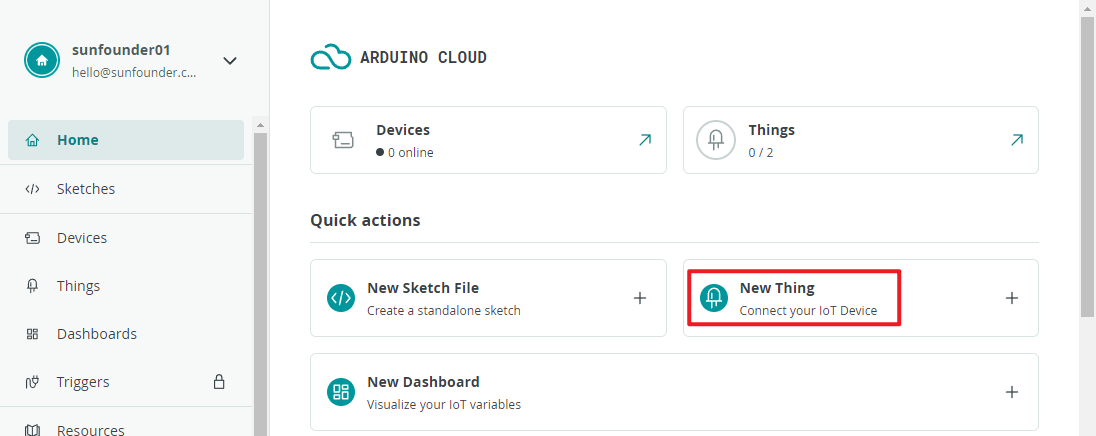Image resolution: width=1096 pixels, height=436 pixels.
Task: Click the board icon in Devices card
Action: (343, 140)
